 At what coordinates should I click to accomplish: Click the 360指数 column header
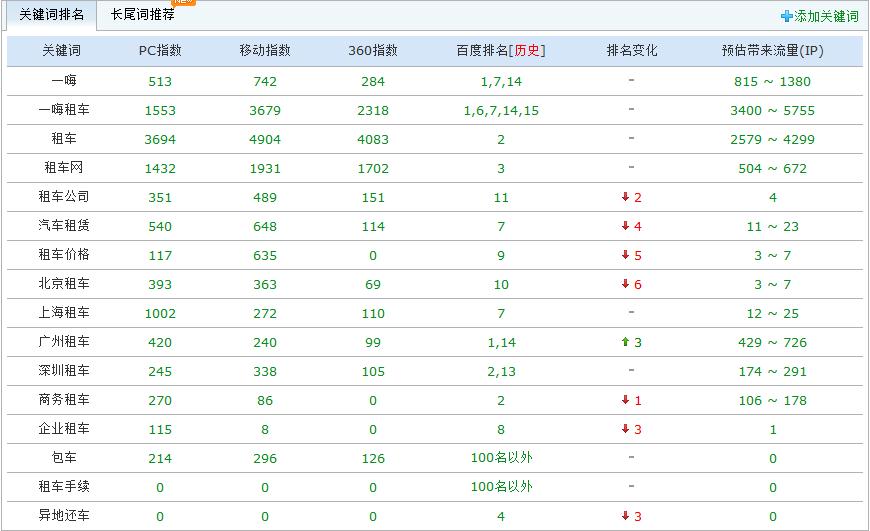[373, 51]
